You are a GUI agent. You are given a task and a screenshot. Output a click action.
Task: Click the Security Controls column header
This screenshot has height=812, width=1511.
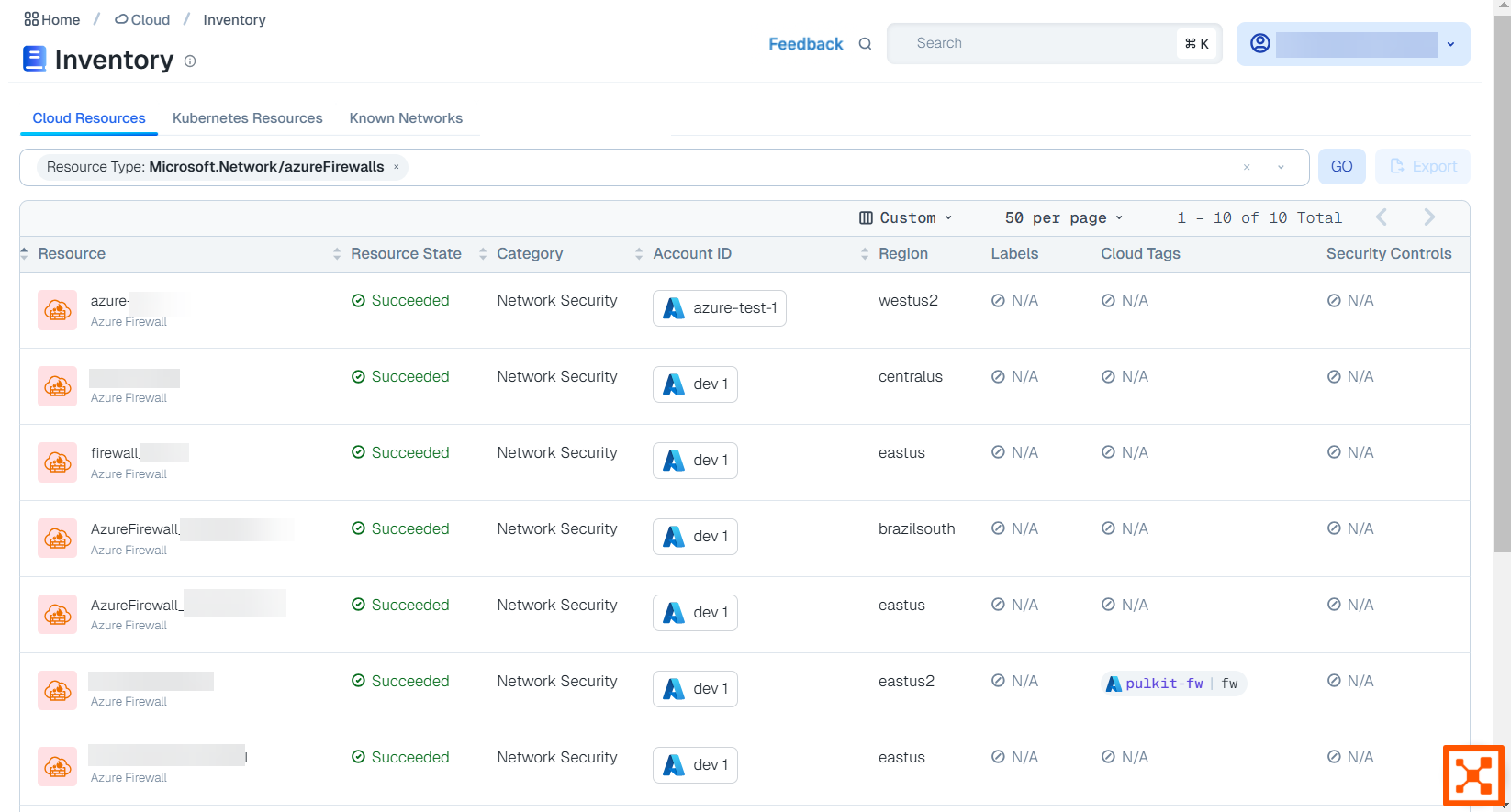[x=1389, y=253]
